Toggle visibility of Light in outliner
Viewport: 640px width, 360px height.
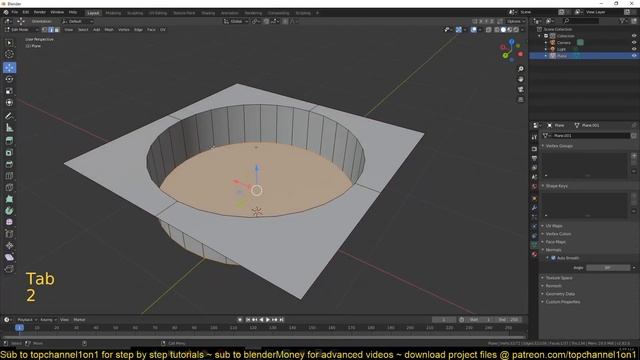pos(634,49)
